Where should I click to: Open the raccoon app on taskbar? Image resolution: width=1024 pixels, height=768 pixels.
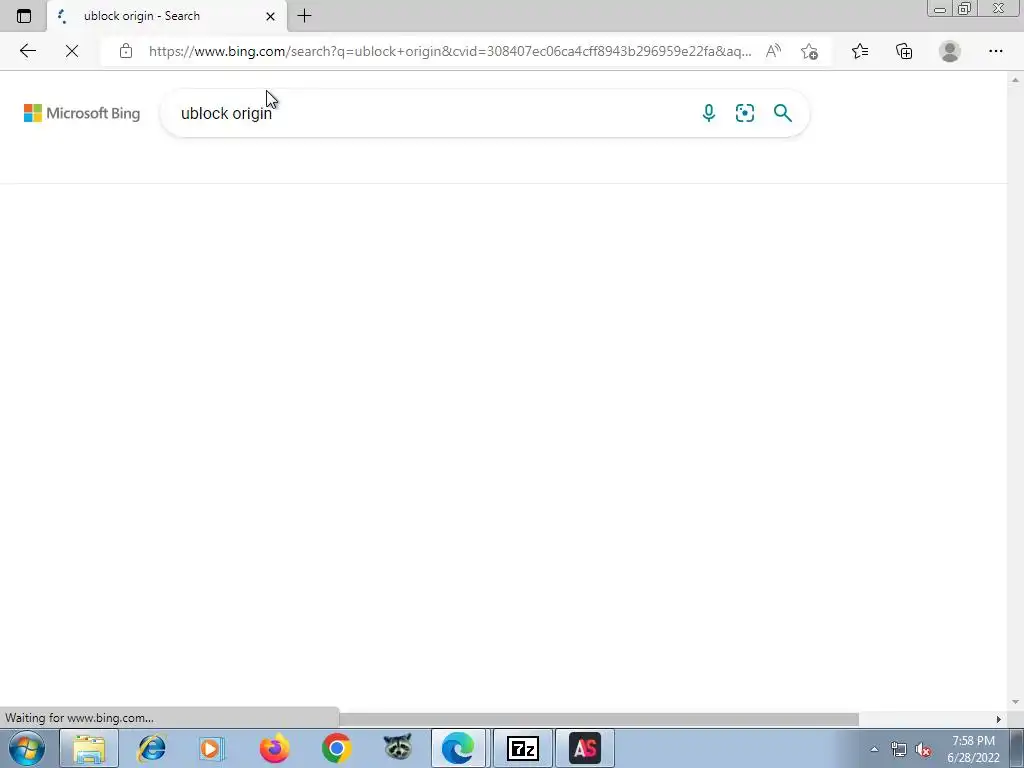398,748
